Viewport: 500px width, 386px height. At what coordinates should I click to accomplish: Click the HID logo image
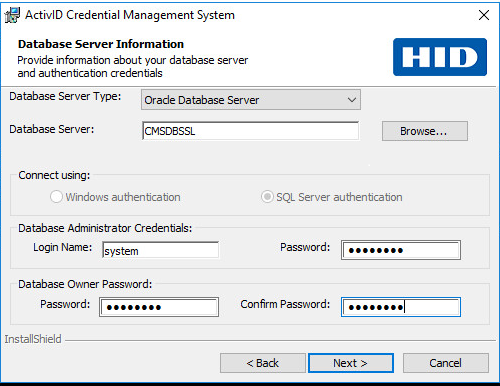click(x=440, y=57)
